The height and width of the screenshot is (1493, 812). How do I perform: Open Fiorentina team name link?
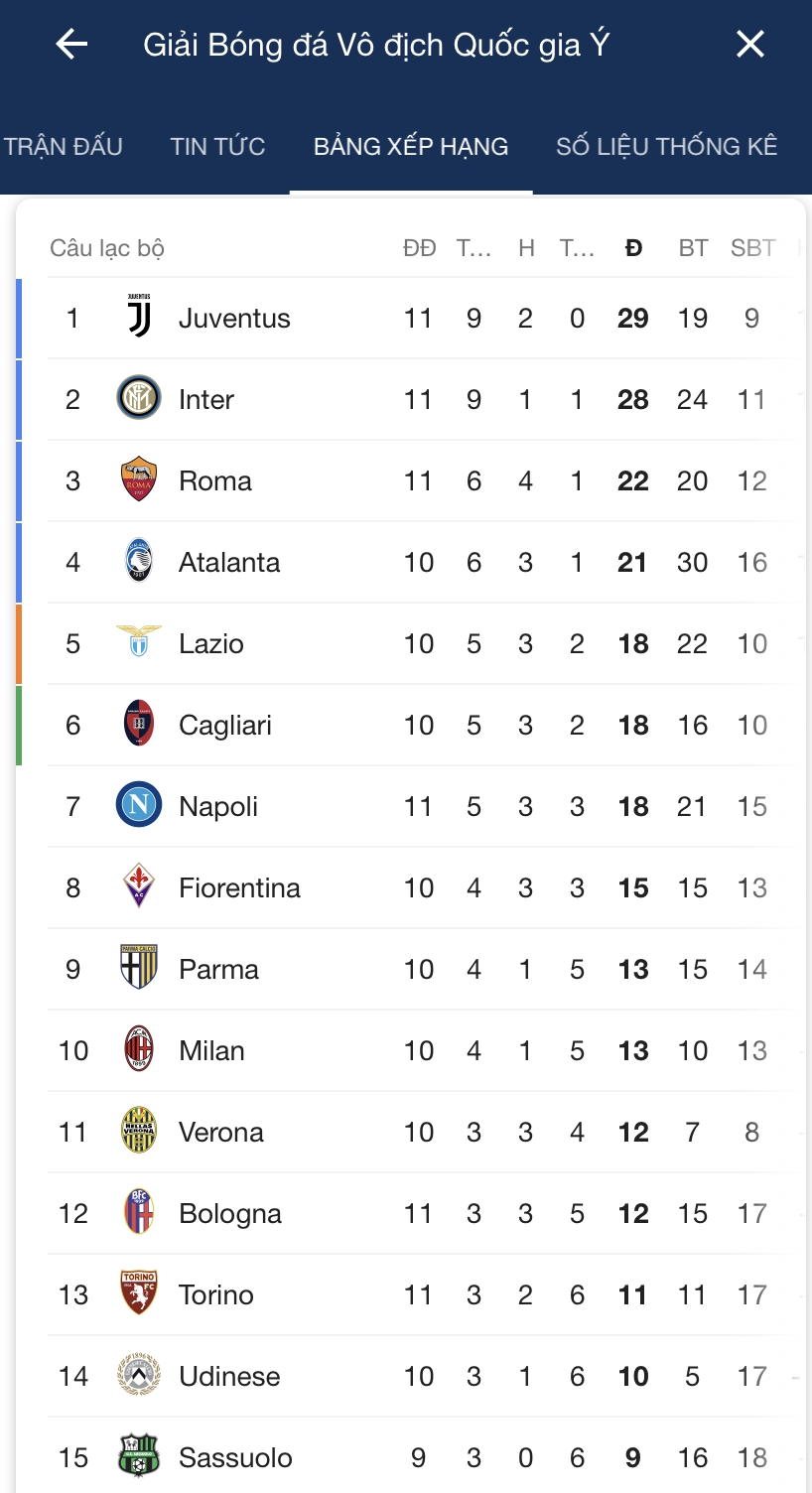(239, 887)
